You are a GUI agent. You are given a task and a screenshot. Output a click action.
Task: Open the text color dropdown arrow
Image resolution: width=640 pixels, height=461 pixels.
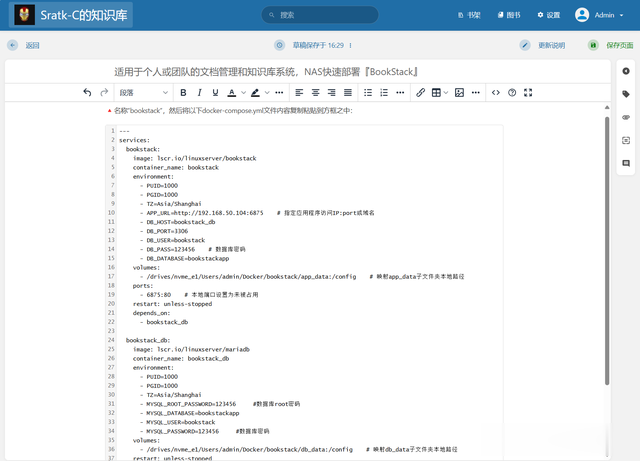pos(243,93)
